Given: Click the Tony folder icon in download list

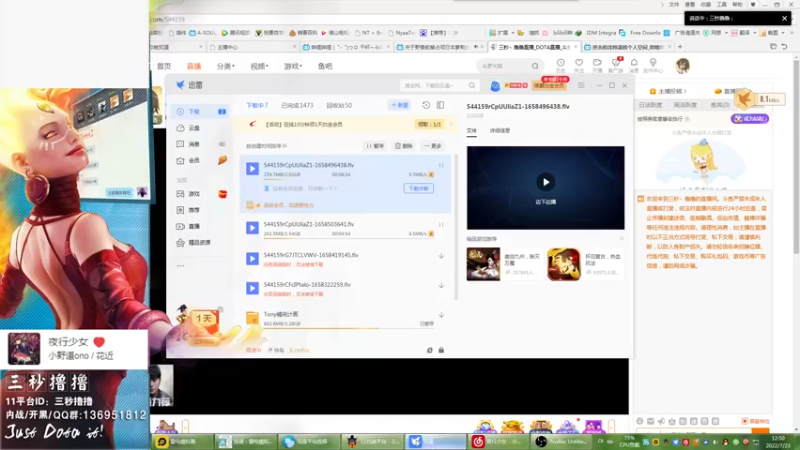Looking at the screenshot, I should coord(252,318).
